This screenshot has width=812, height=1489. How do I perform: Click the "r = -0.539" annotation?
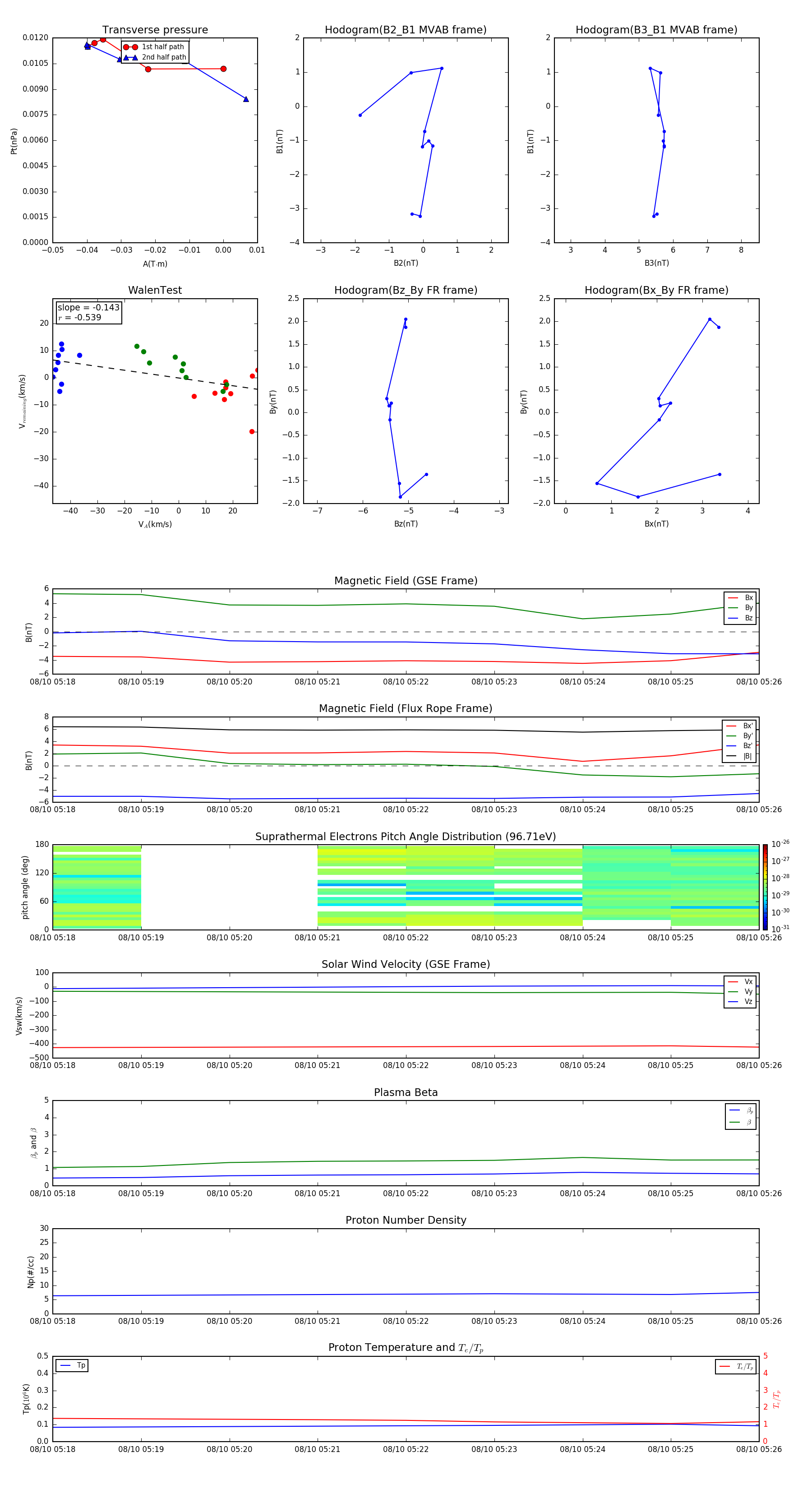click(x=79, y=317)
